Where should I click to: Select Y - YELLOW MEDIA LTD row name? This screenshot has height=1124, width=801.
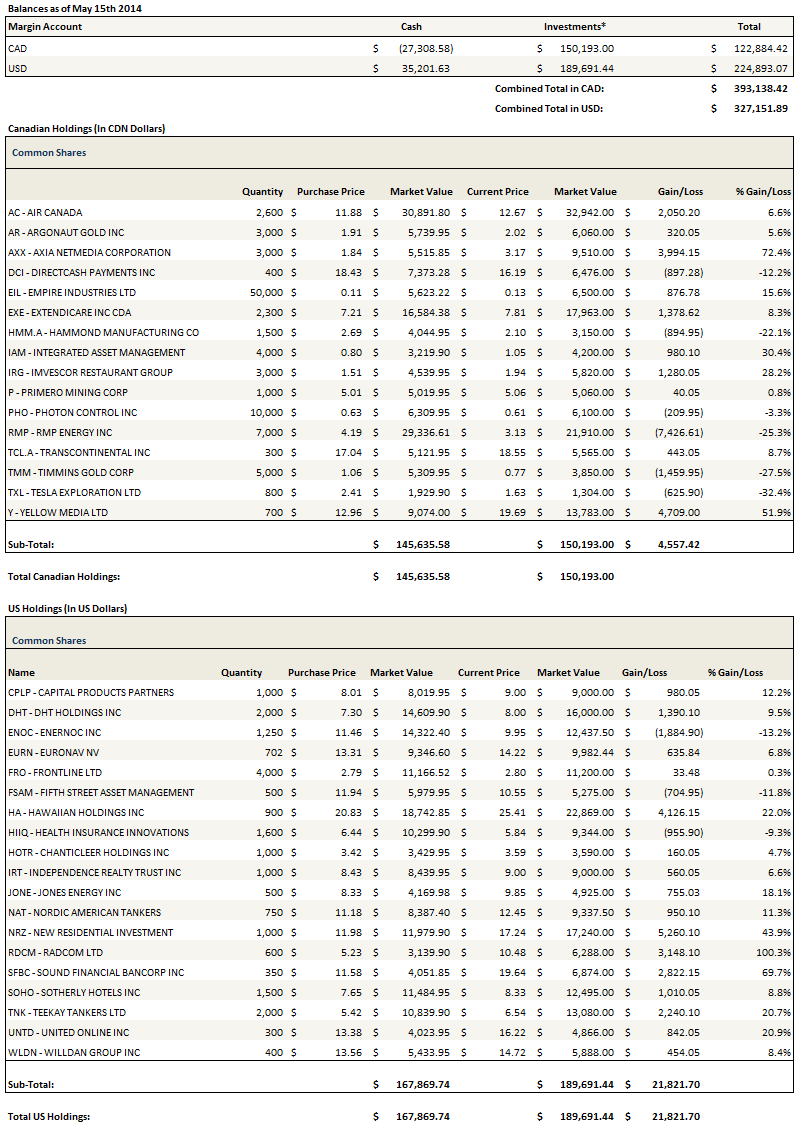pyautogui.click(x=57, y=512)
